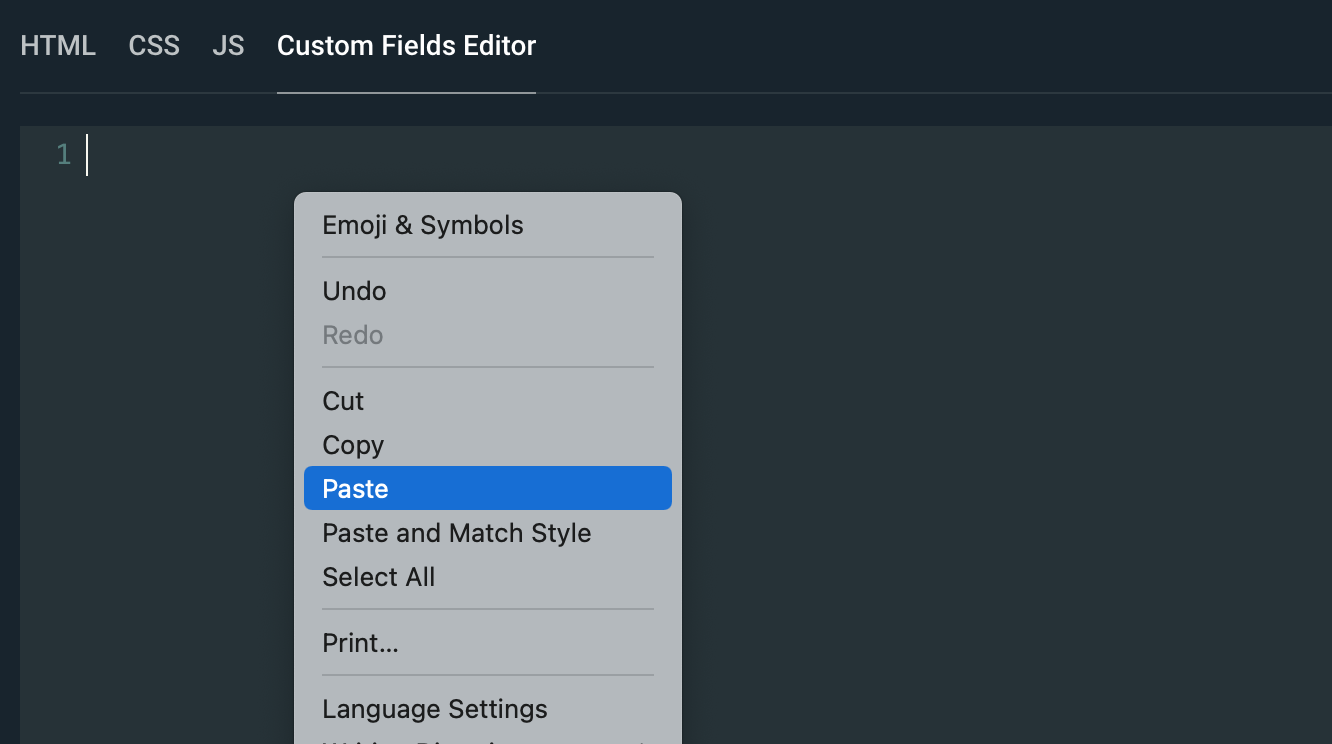Choose Emoji & Symbols from context menu
This screenshot has height=744, width=1332.
(423, 225)
